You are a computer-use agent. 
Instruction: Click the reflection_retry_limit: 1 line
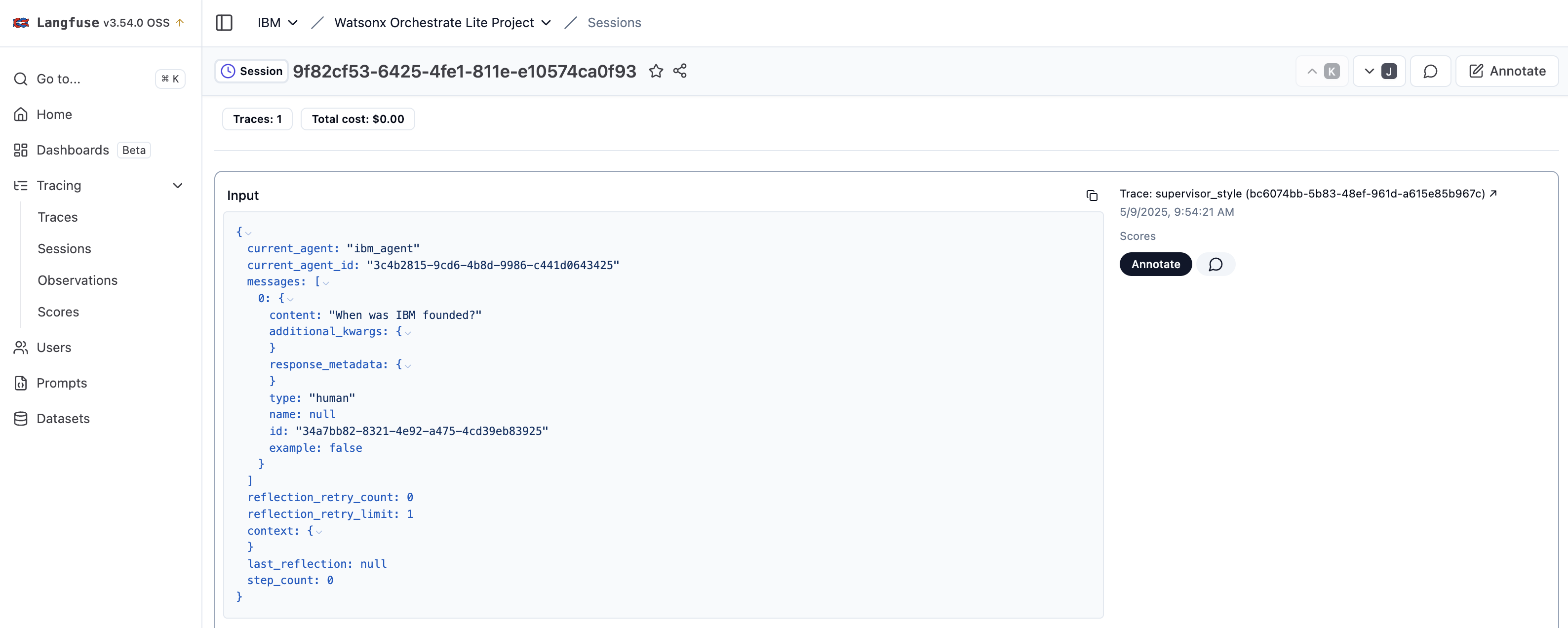330,513
